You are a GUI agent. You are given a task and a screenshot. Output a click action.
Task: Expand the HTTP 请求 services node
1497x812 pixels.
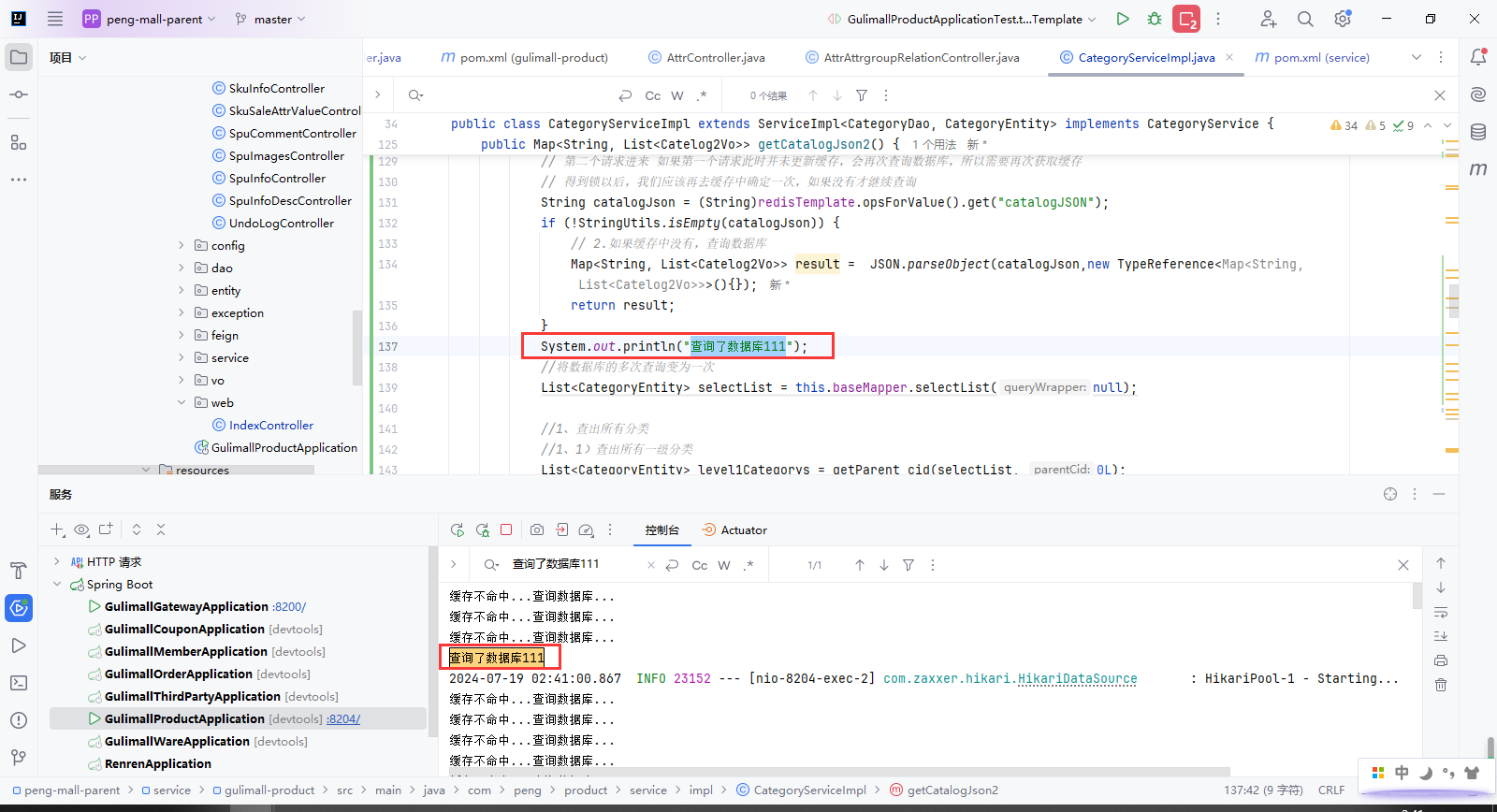click(57, 561)
